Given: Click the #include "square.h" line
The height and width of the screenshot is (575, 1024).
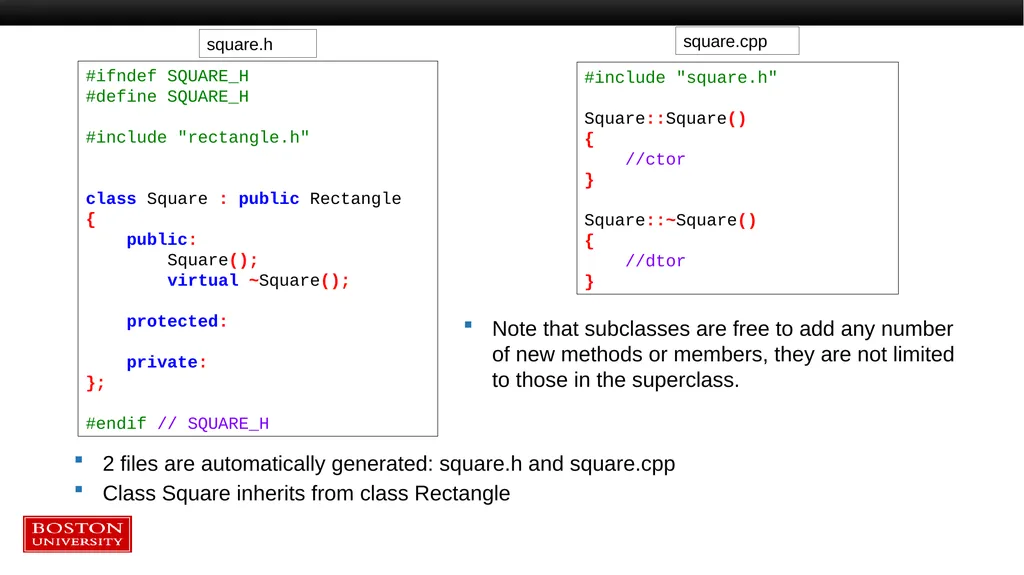Looking at the screenshot, I should (x=680, y=78).
